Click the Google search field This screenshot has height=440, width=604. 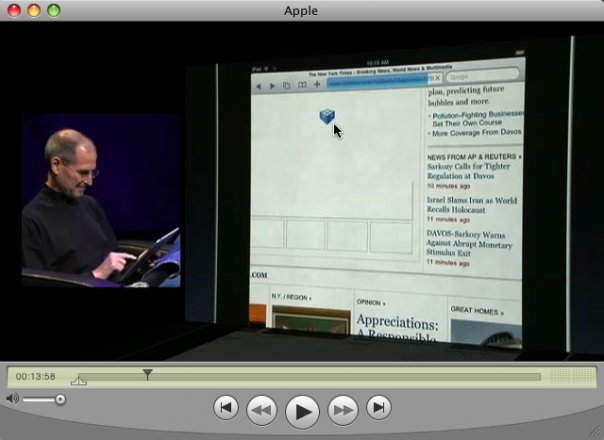pos(483,75)
